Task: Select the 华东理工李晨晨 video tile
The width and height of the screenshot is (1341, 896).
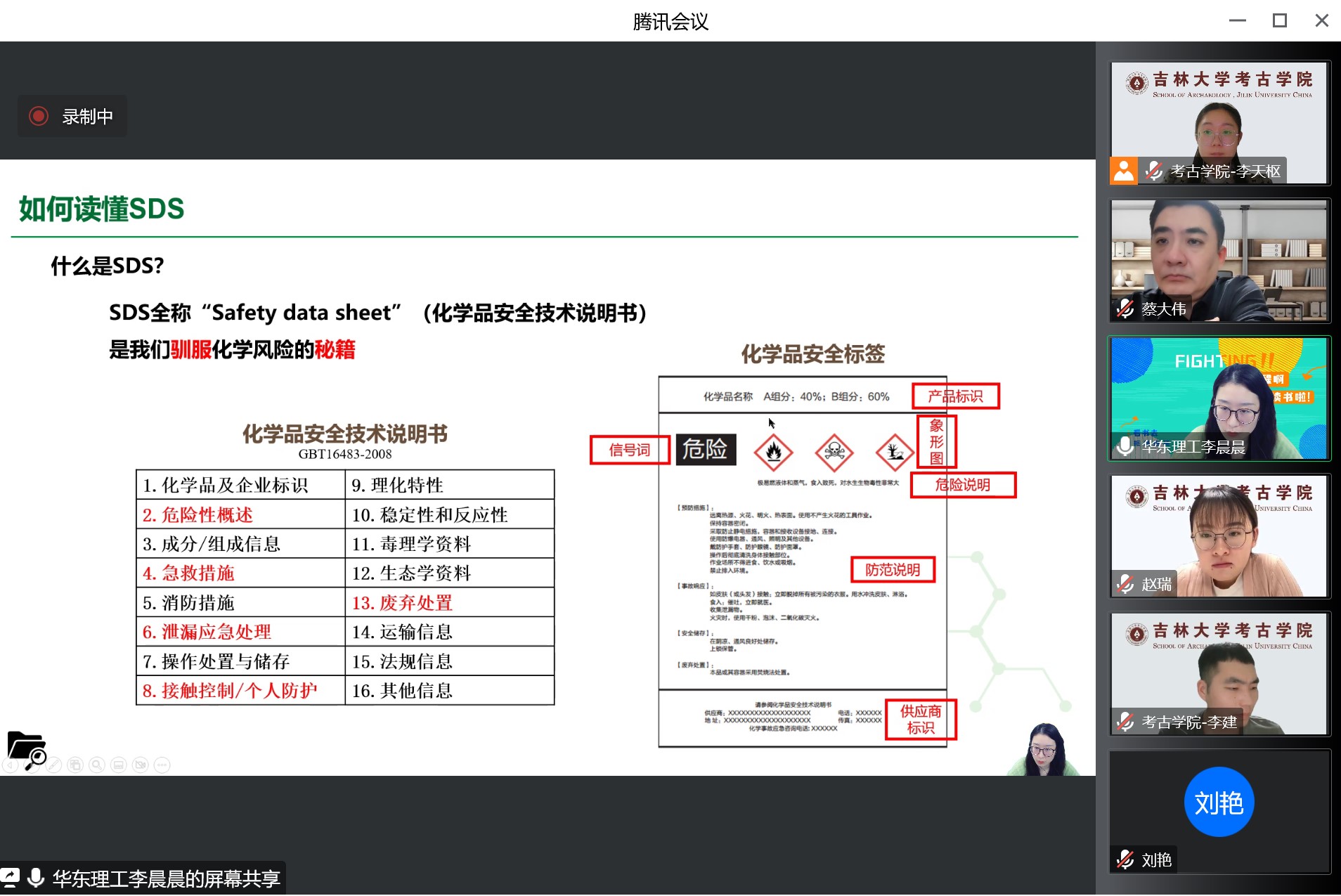Action: 1219,398
